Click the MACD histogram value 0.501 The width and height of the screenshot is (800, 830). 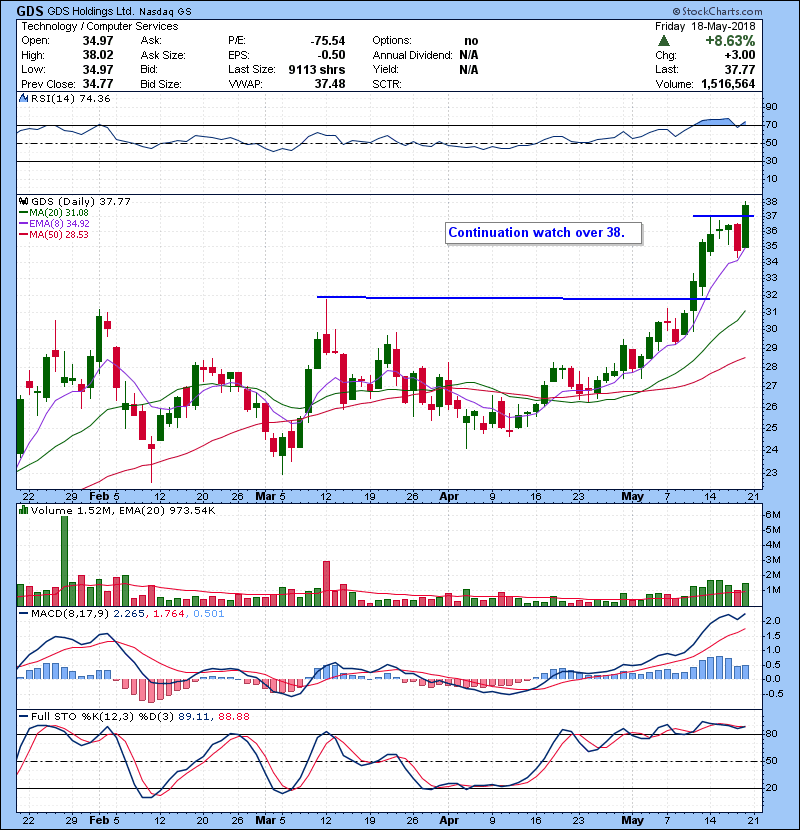209,614
